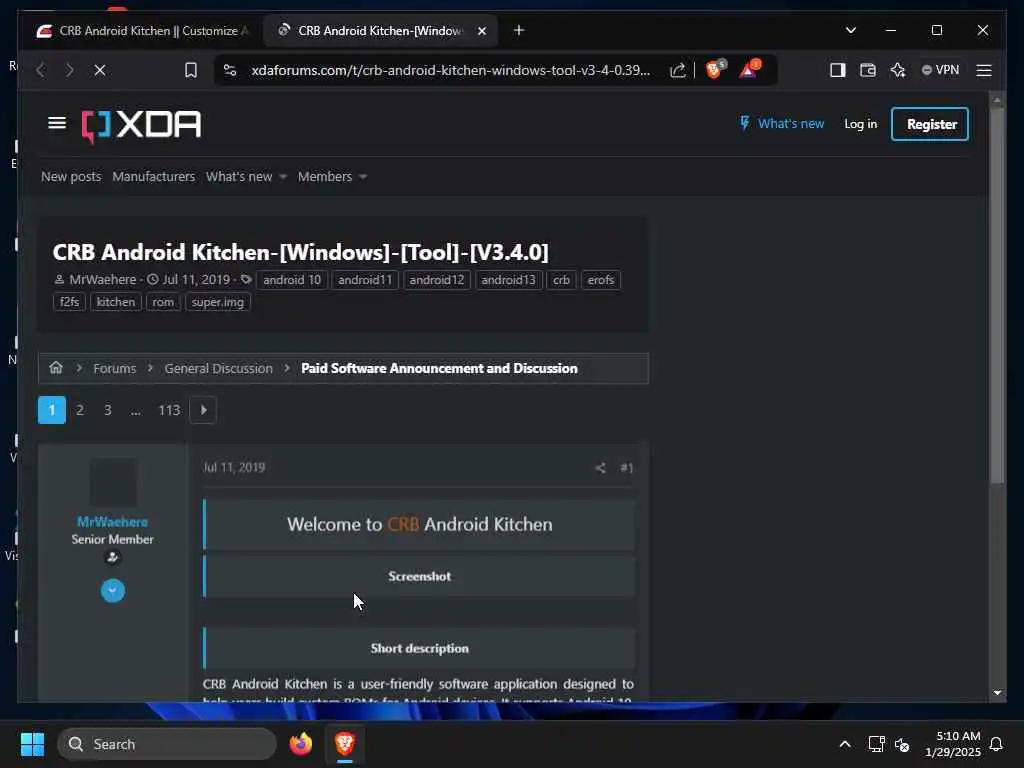Open thread author MrWaehere in the header
1024x768 pixels.
click(103, 280)
